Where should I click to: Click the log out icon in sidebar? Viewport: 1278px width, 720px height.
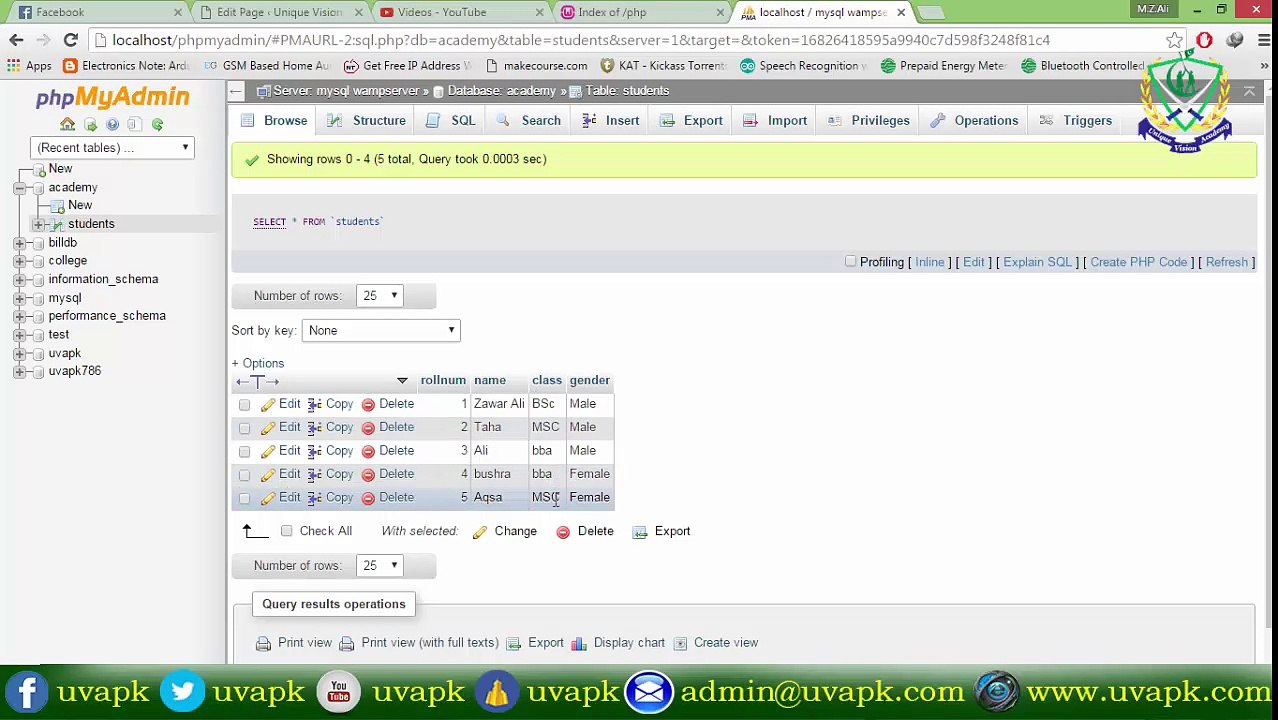coord(90,125)
